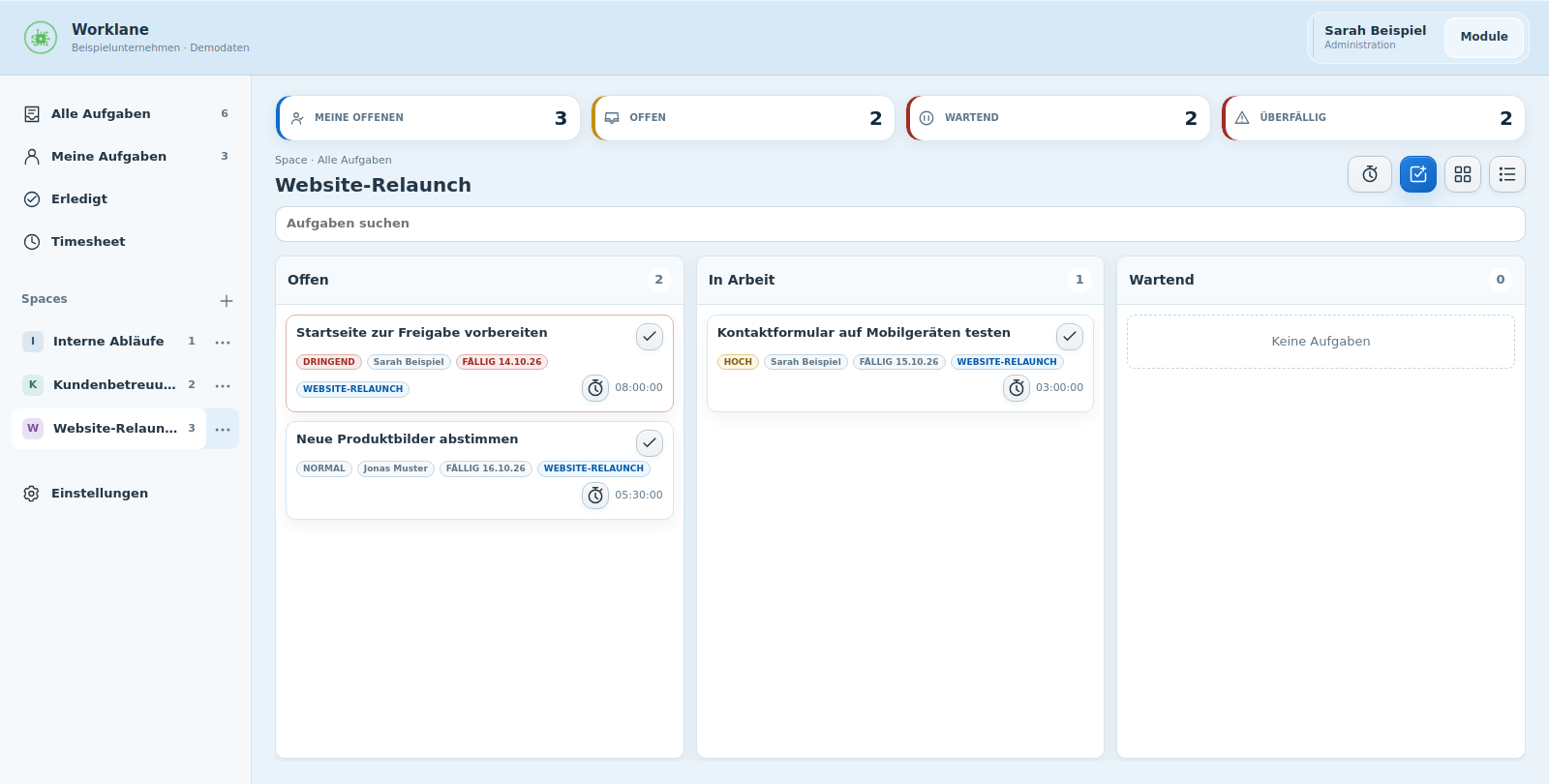
Task: Switch to list view icon
Action: [x=1507, y=174]
